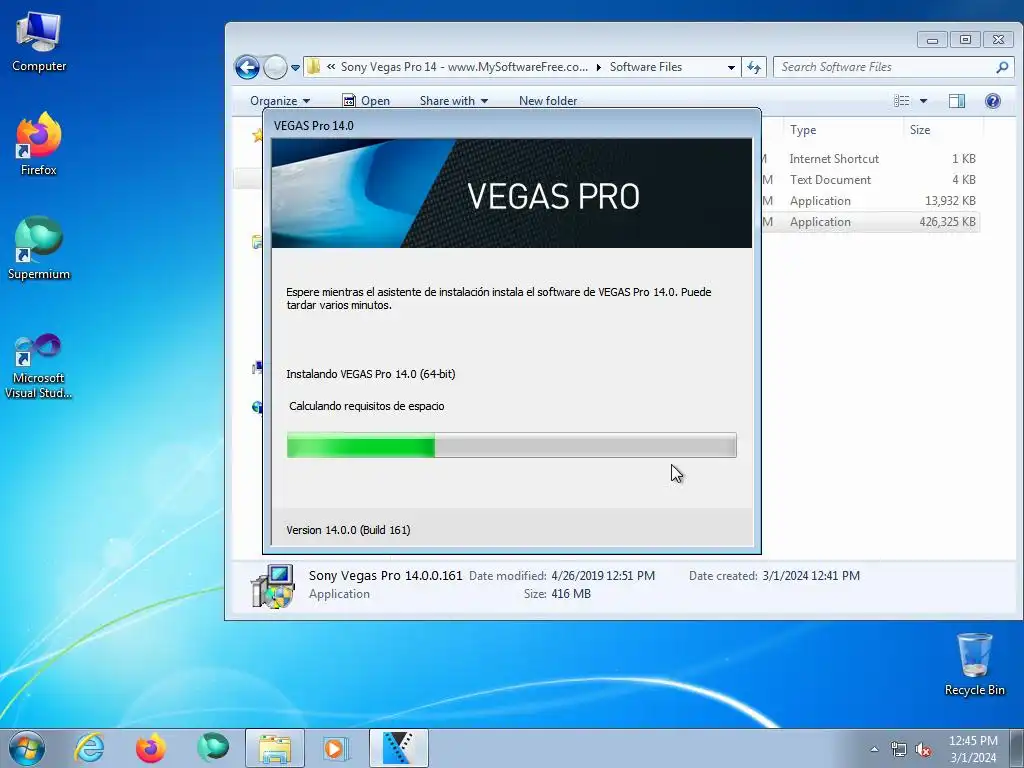Click the Software Files breadcrumb segment

click(645, 67)
